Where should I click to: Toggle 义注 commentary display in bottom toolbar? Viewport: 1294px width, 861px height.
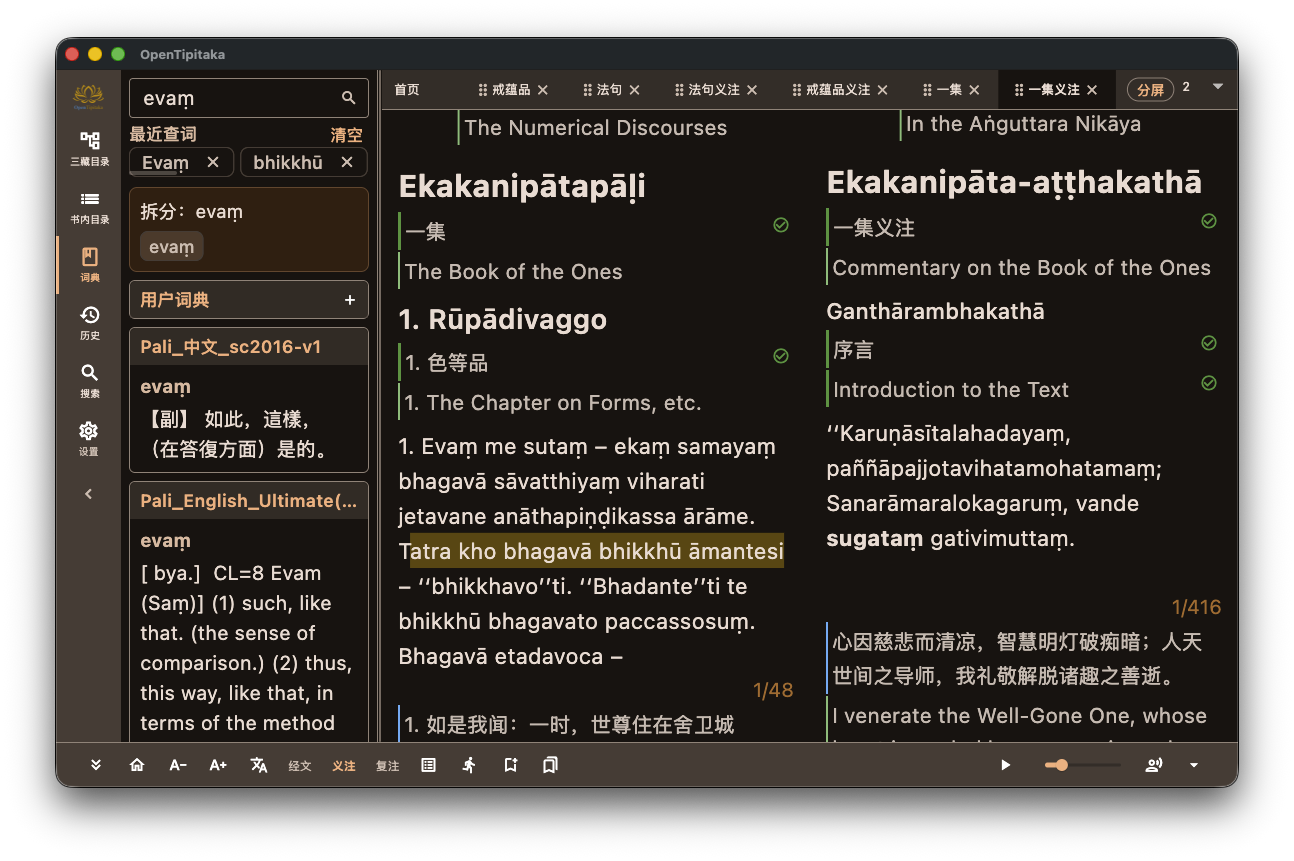(343, 766)
